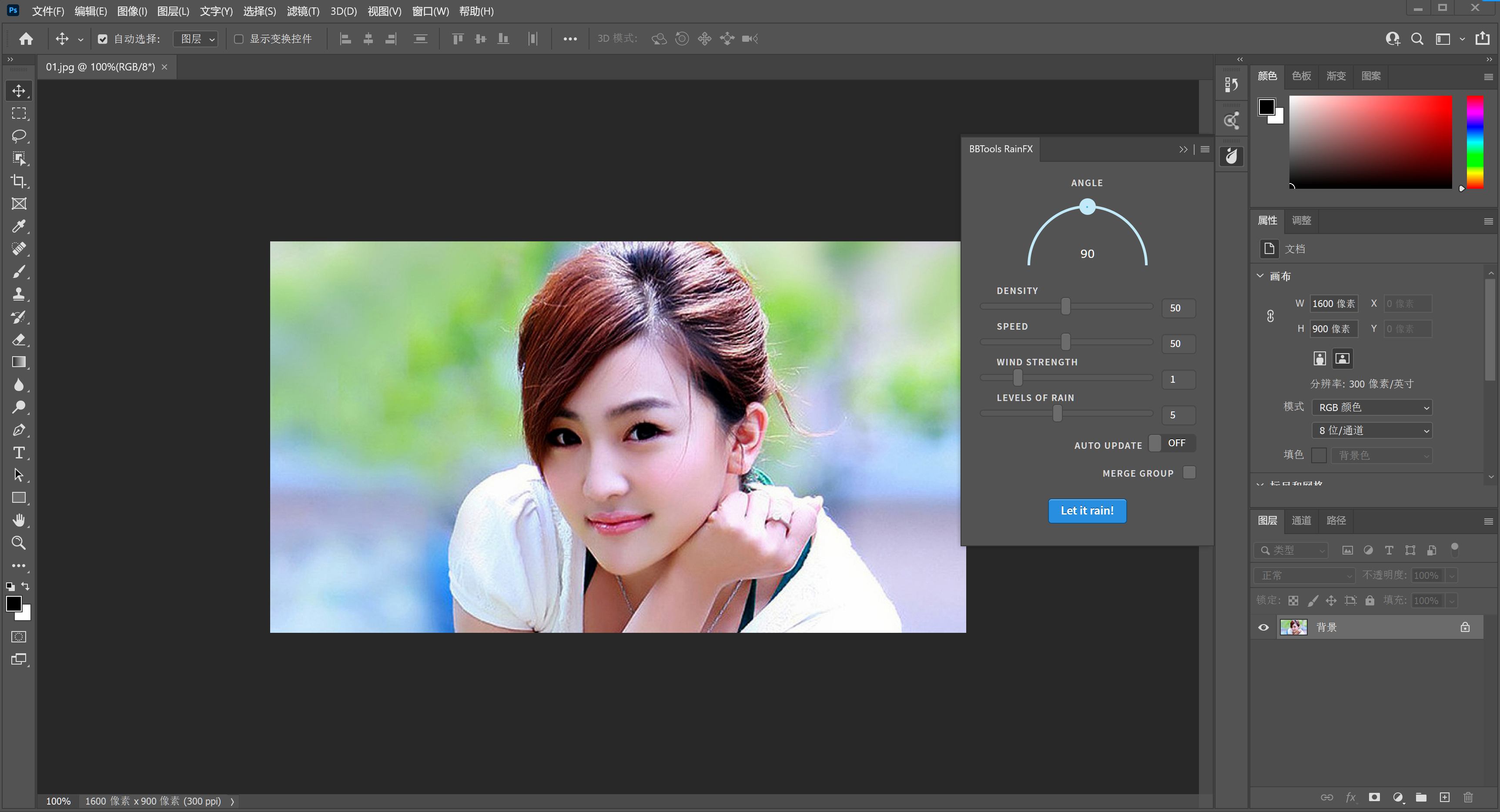Select the Eraser tool
Image resolution: width=1500 pixels, height=812 pixels.
coord(19,339)
